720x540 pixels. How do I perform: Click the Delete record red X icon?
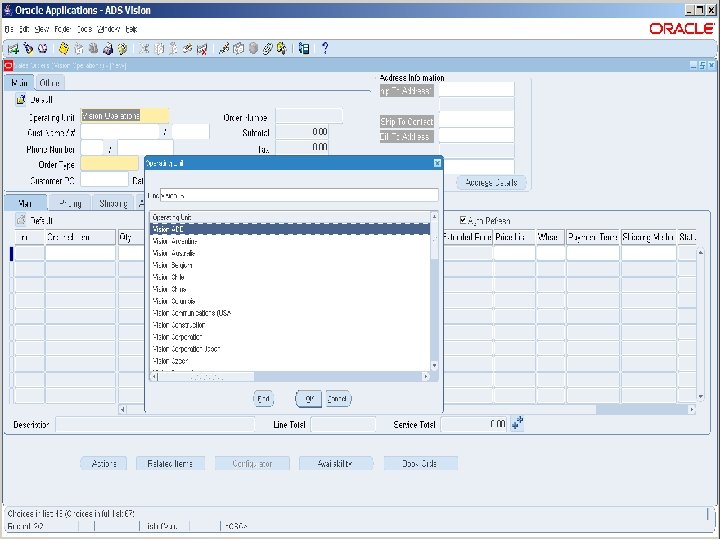click(202, 49)
